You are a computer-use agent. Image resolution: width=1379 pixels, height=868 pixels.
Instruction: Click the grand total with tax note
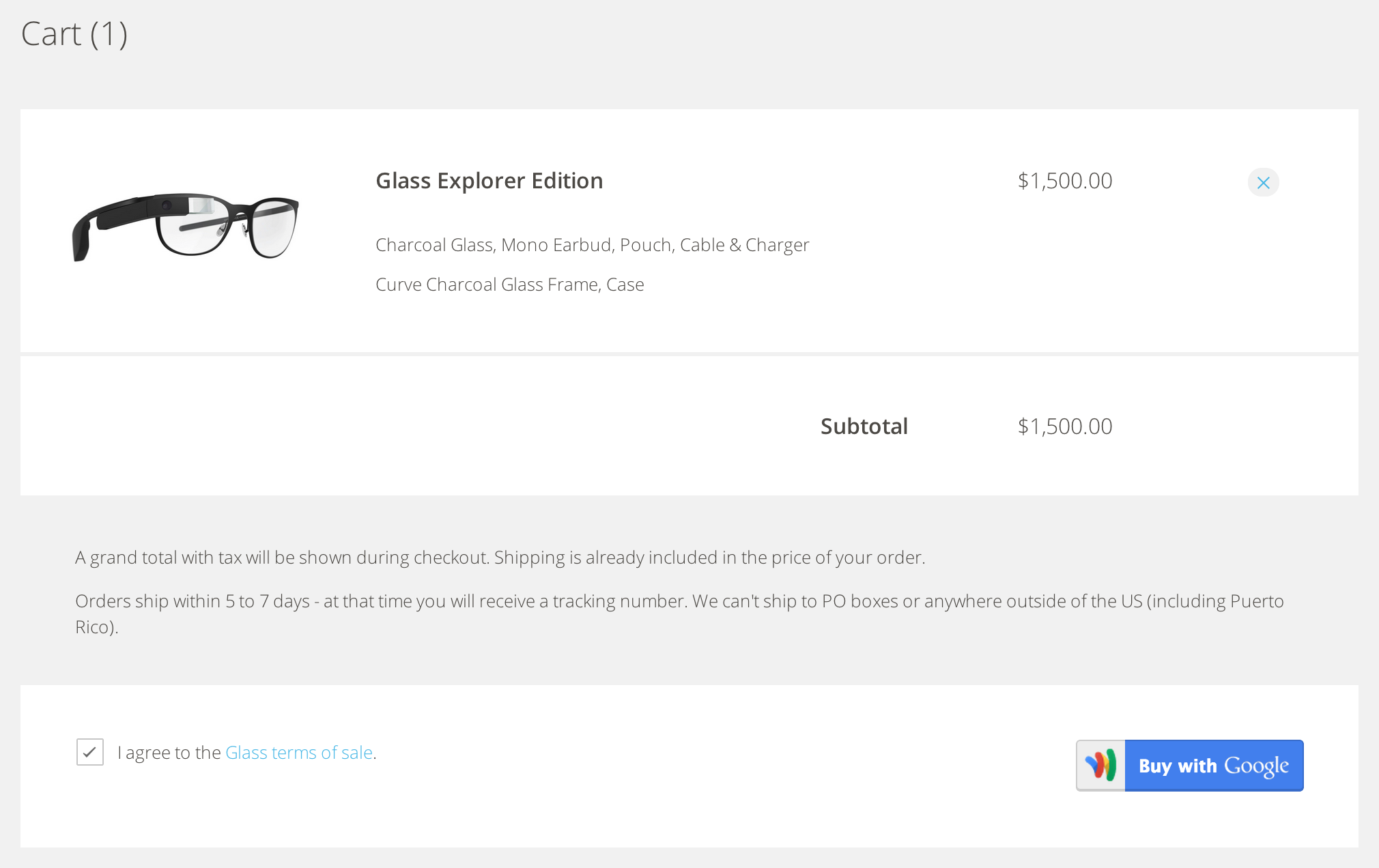click(500, 558)
